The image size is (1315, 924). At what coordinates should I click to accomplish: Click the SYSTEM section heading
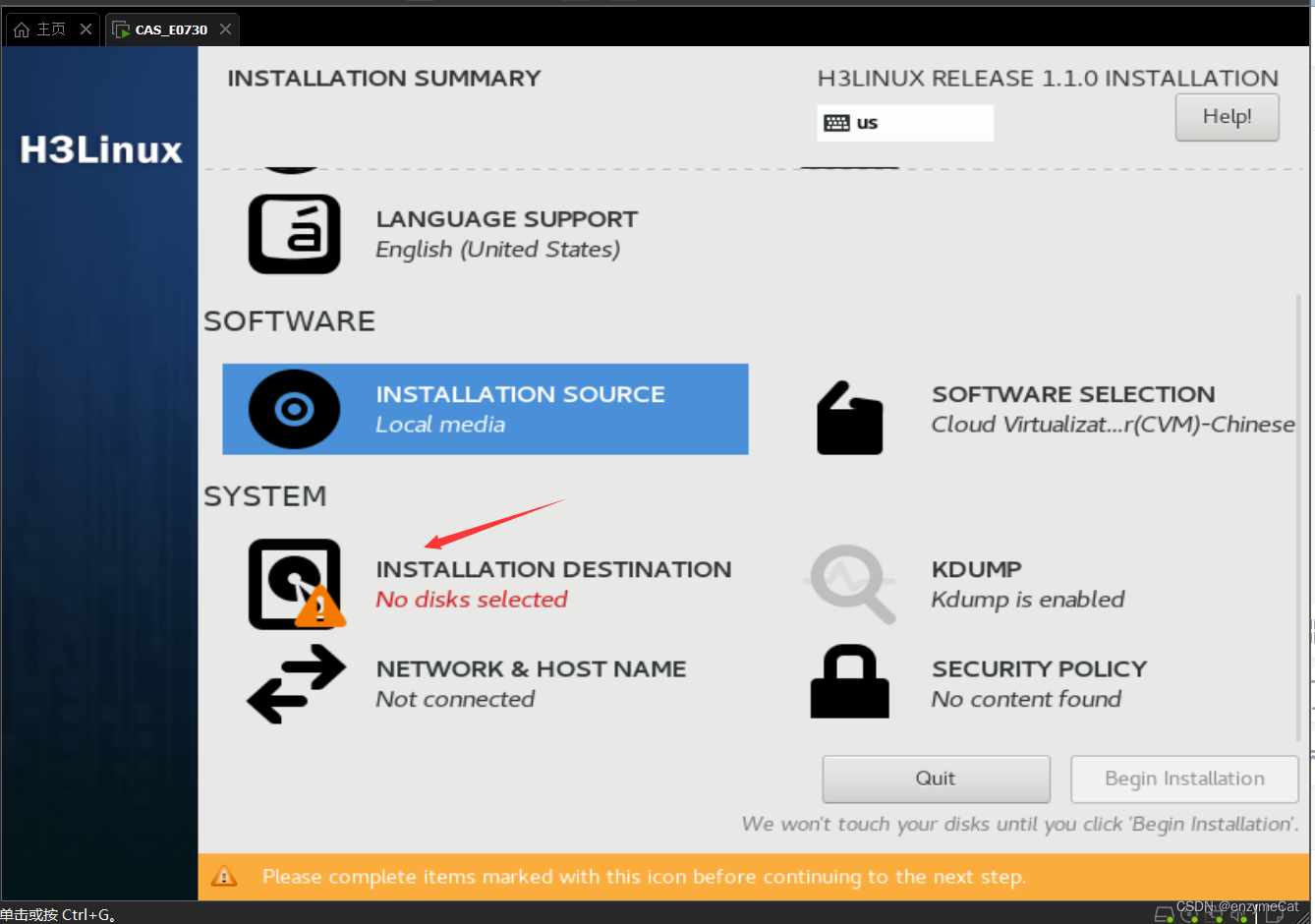pos(265,496)
